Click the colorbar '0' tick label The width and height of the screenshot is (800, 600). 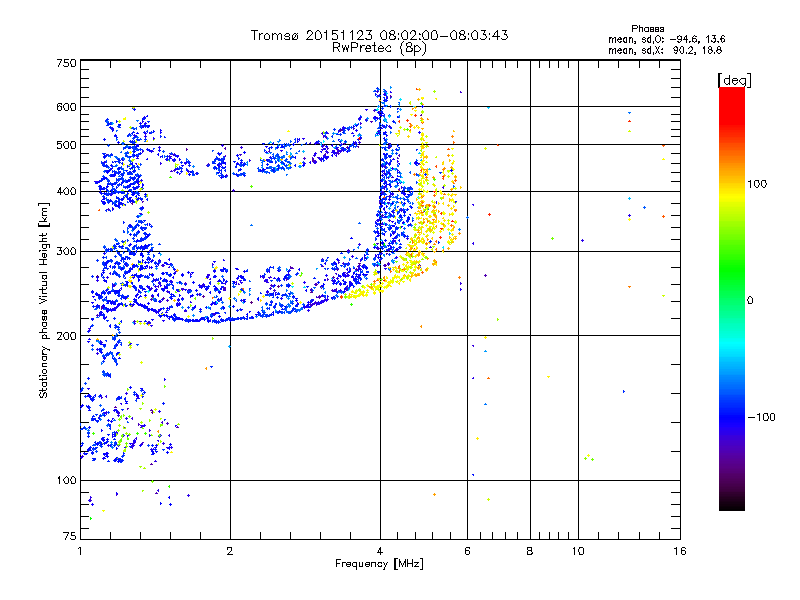coord(750,301)
